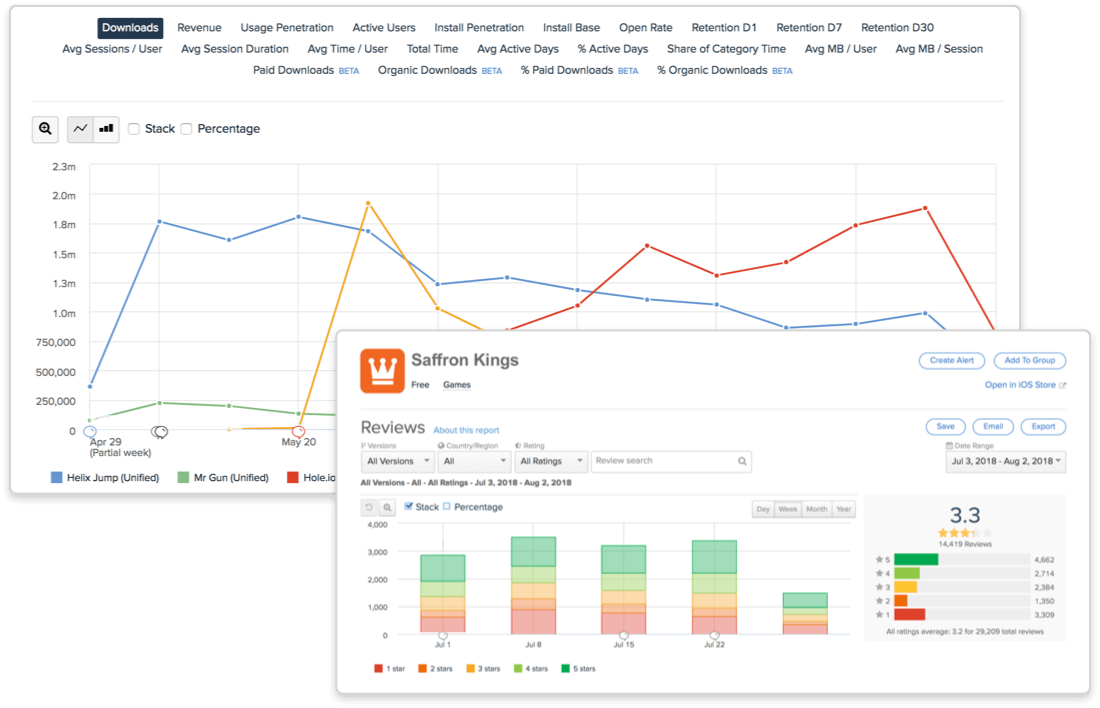Select the Total Time tab
This screenshot has height=708, width=1100.
[x=432, y=49]
